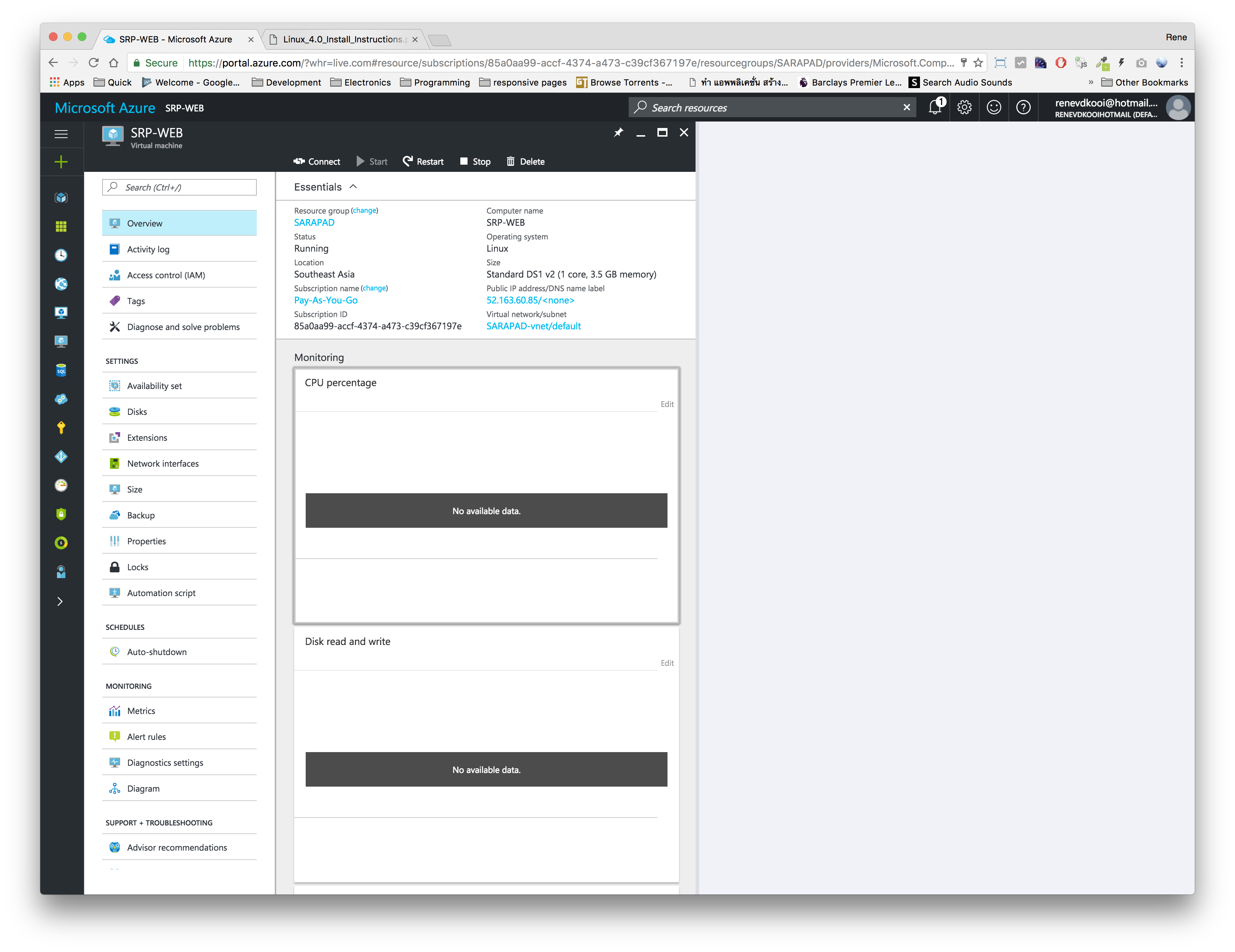Select Diagnostics settings in the menu
The image size is (1235, 952).
pos(165,763)
